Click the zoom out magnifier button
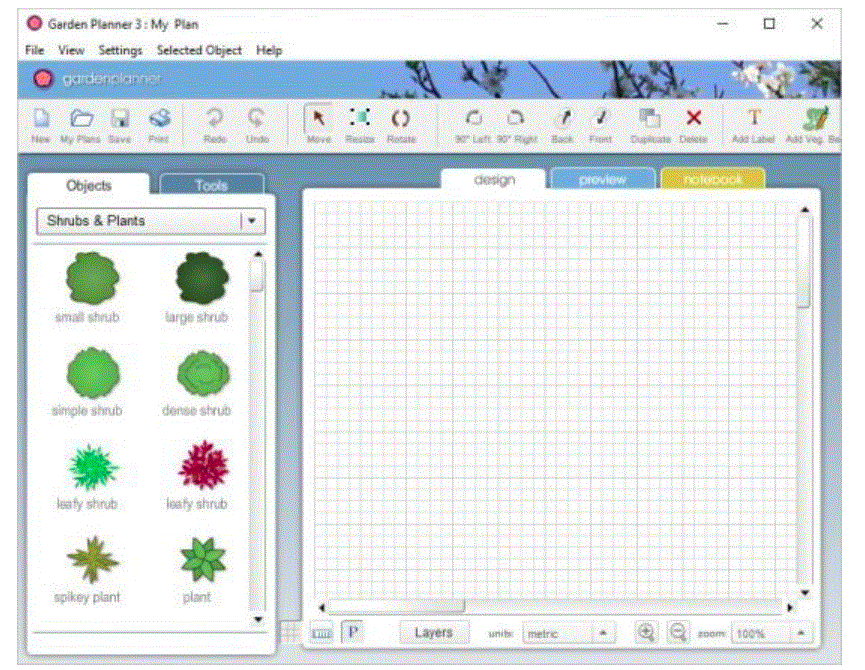 tap(679, 632)
